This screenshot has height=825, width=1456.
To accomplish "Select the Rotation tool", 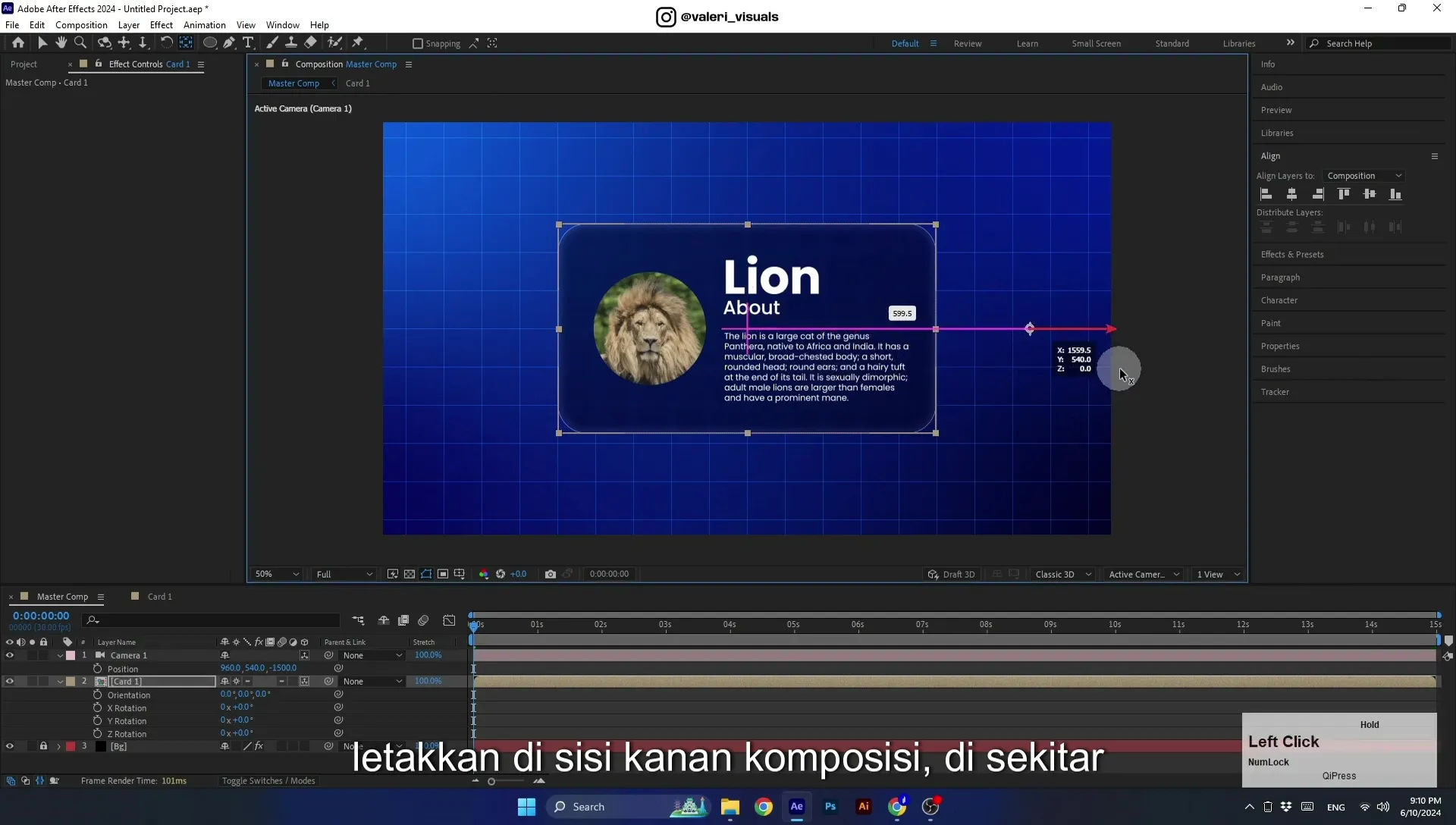I will point(166,43).
